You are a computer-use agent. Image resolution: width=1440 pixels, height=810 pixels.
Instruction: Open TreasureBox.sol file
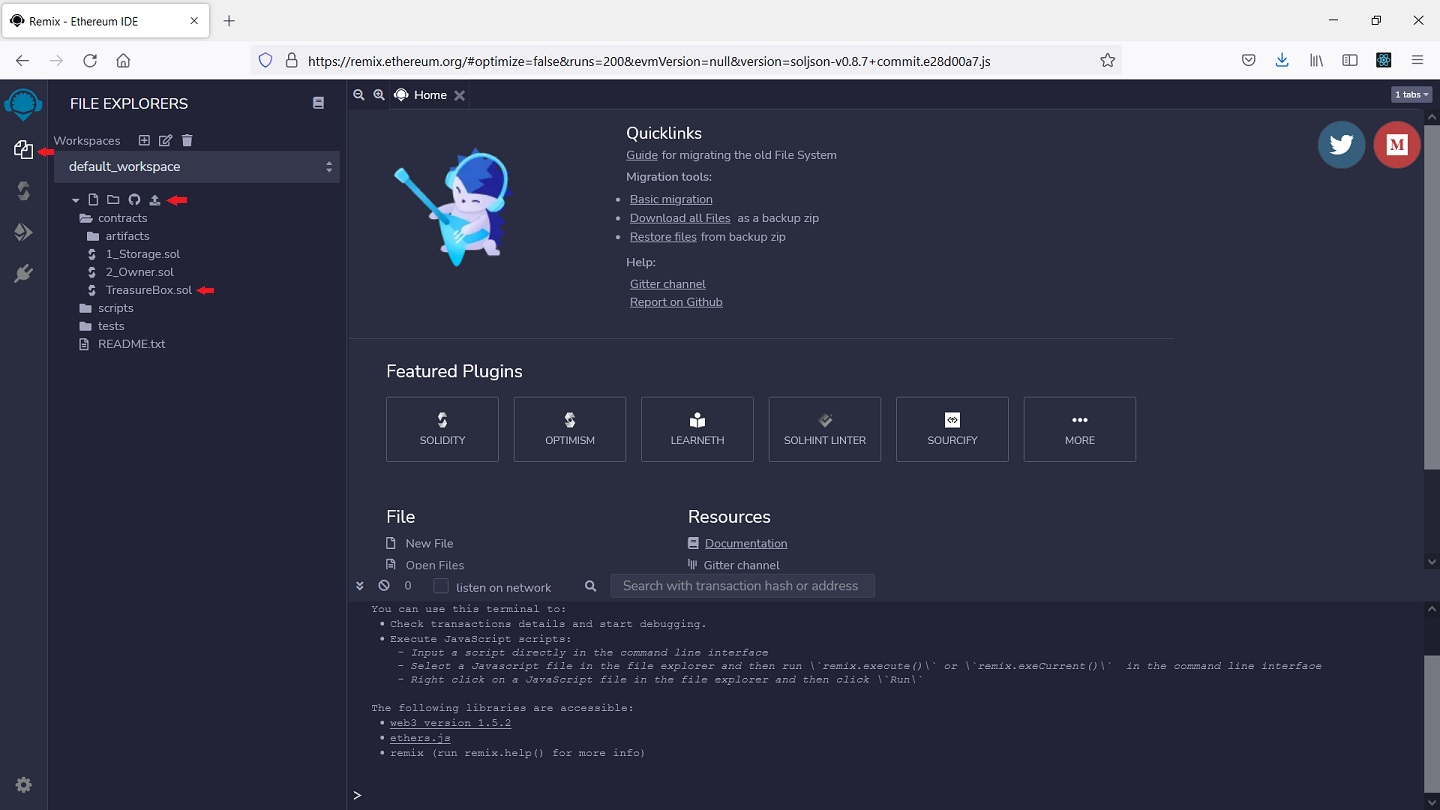tap(148, 290)
